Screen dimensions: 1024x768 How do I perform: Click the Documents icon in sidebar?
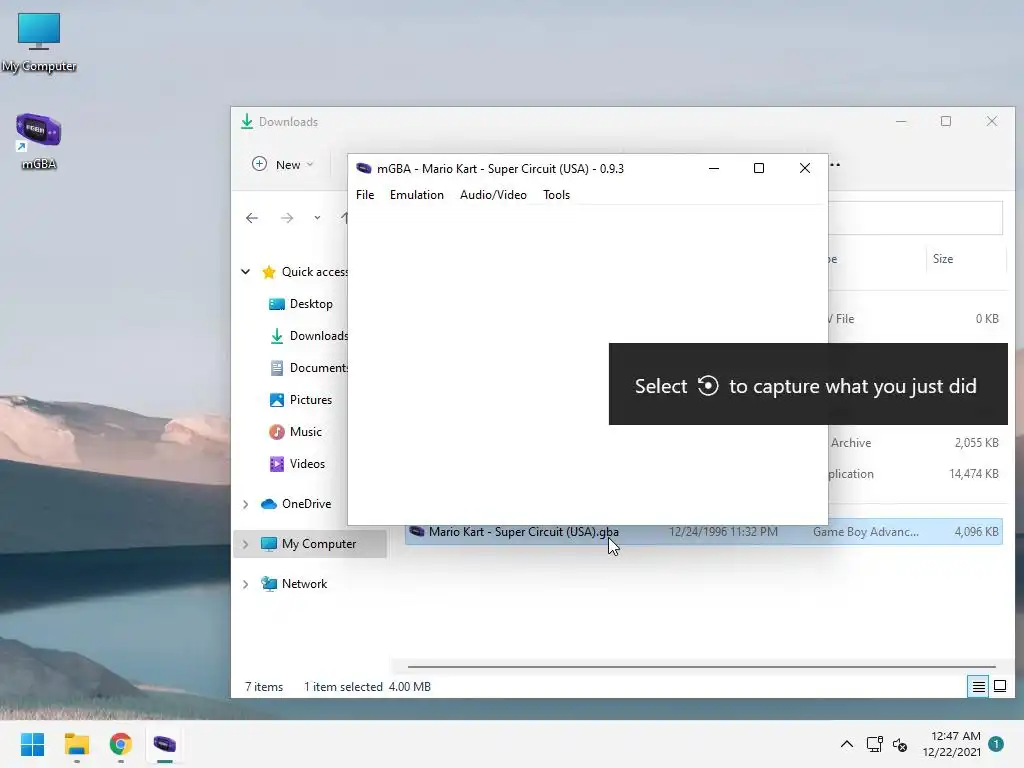point(277,368)
